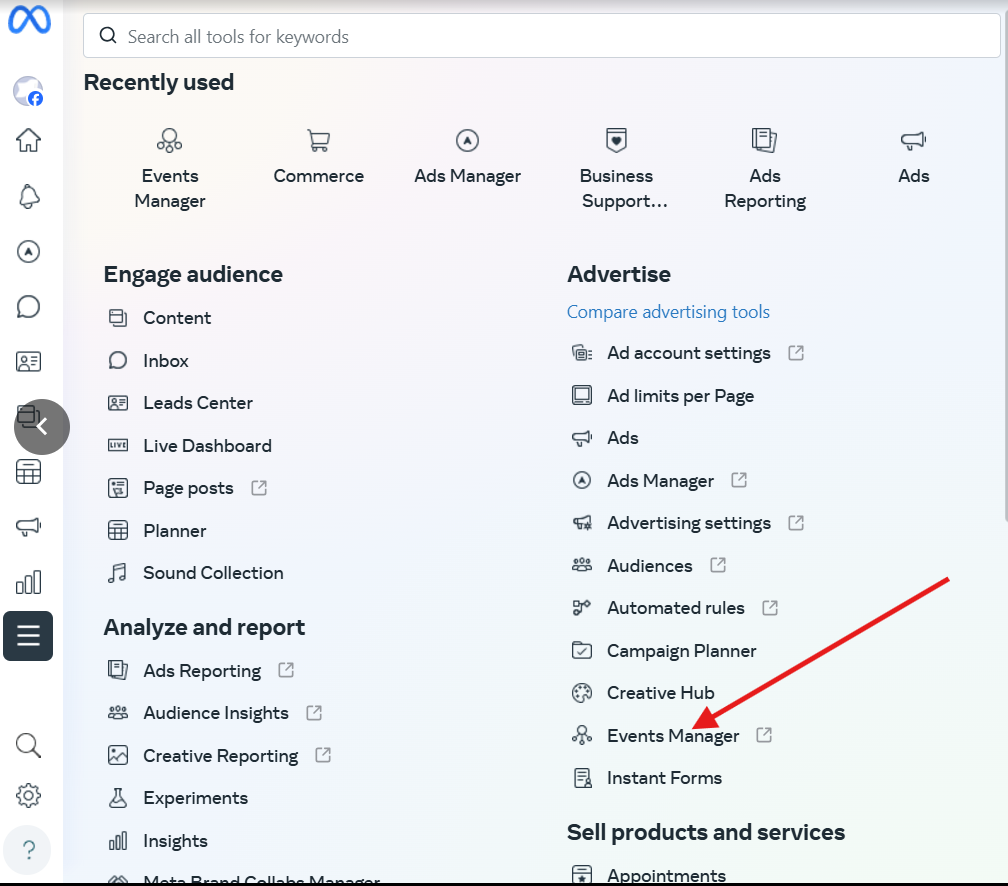Open Business Support in Recently used
The width and height of the screenshot is (1008, 886).
click(x=616, y=168)
